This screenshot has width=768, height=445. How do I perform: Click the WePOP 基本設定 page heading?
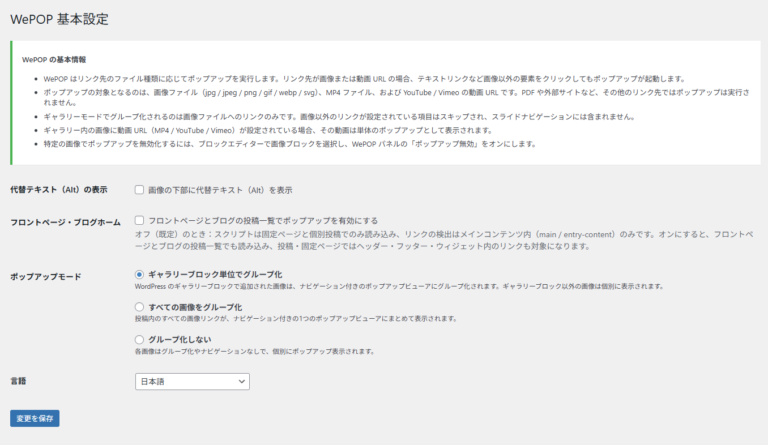tap(59, 20)
